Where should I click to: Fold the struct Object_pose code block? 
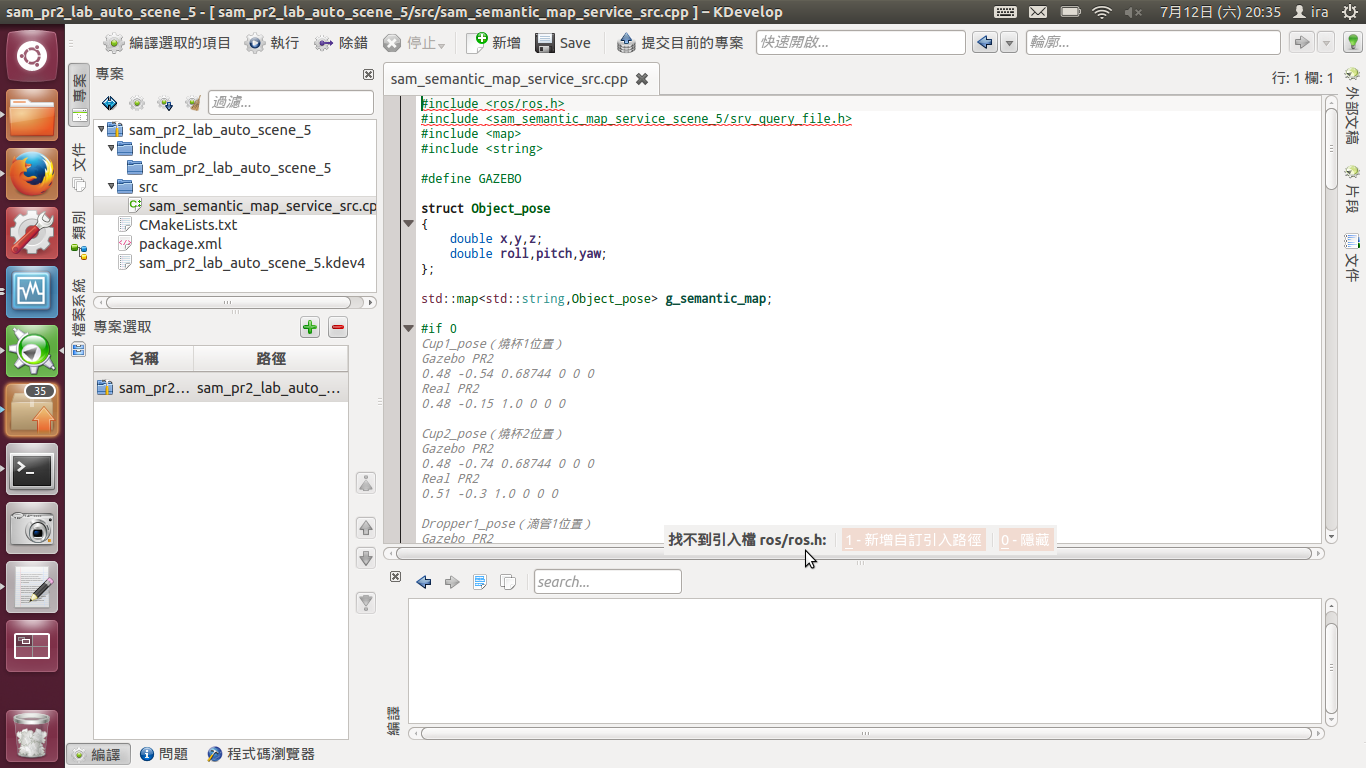[x=408, y=224]
